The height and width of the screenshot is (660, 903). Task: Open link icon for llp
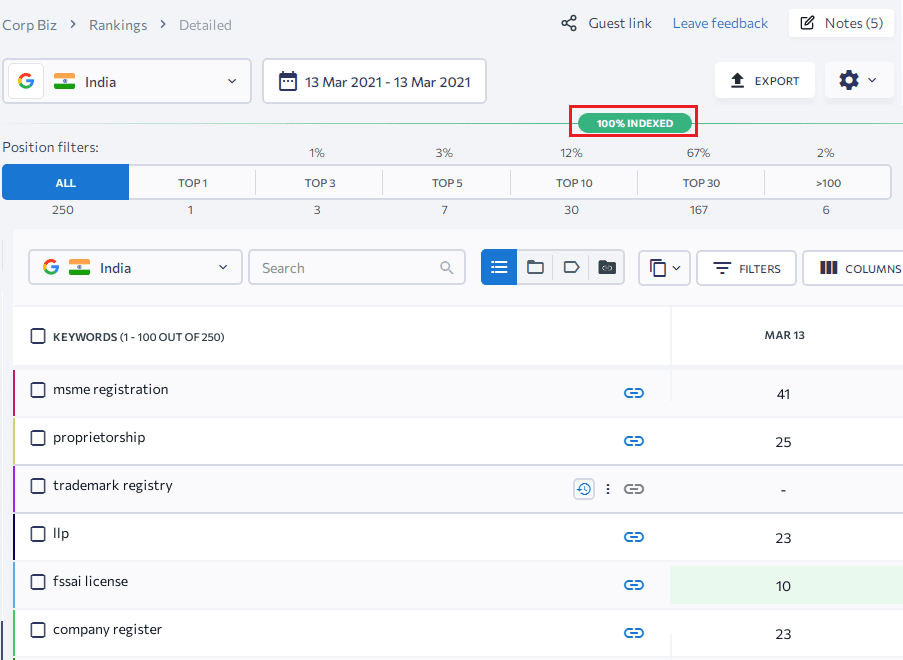tap(633, 537)
